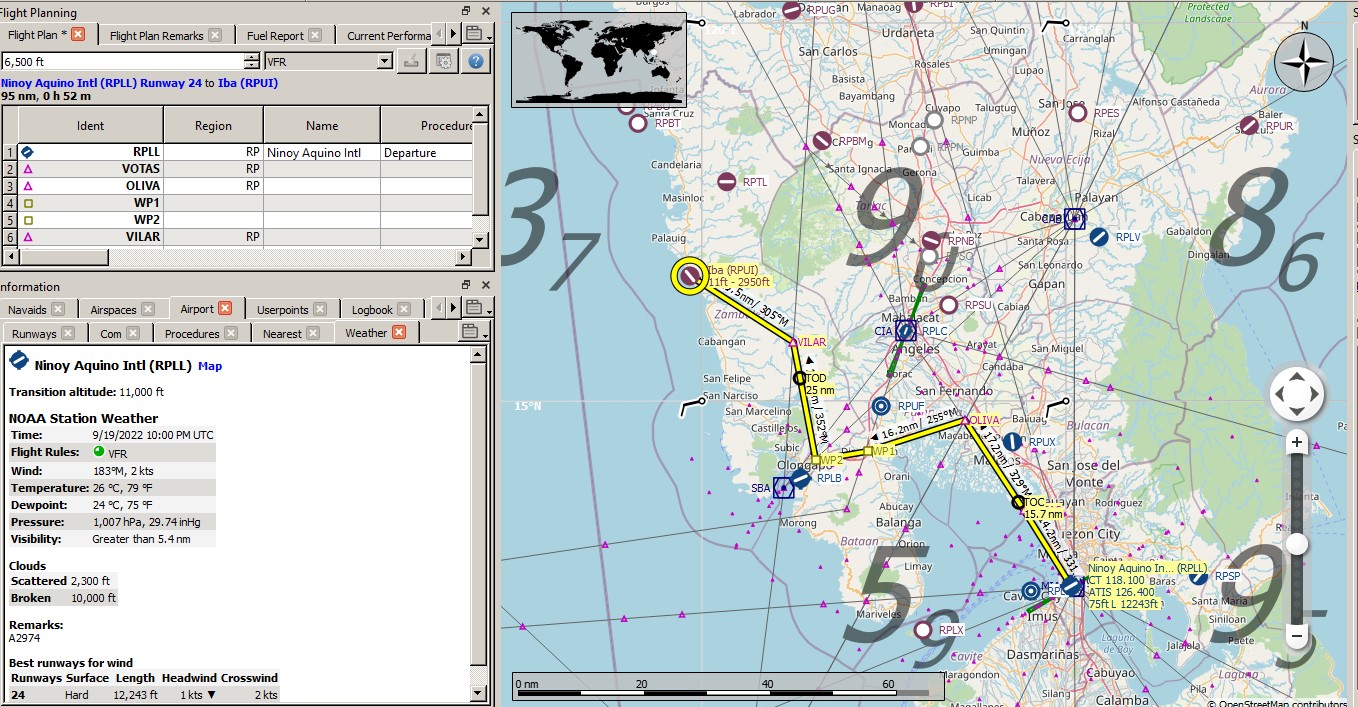Open the Weather row tab list menu

click(471, 332)
